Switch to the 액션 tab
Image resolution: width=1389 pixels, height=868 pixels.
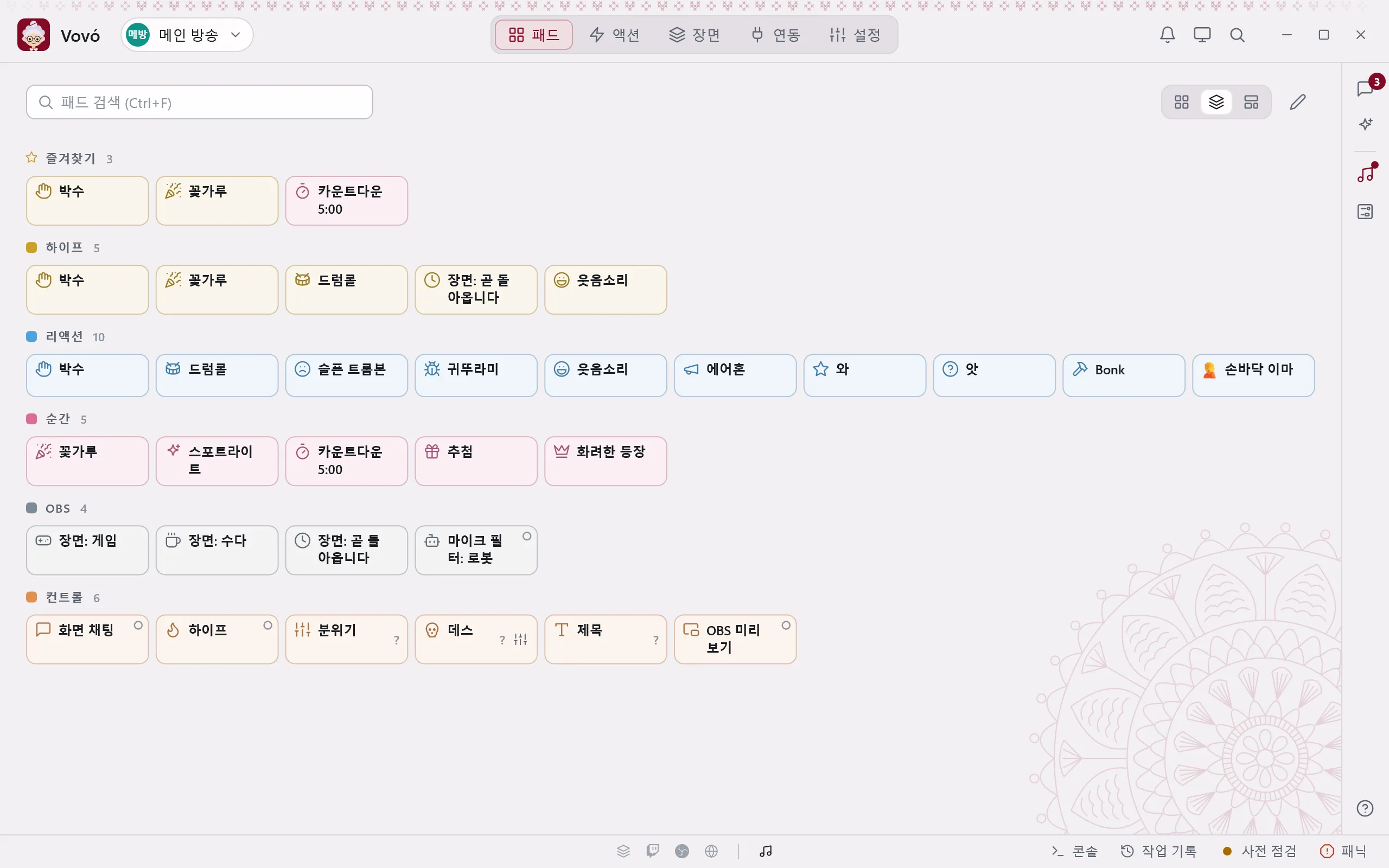click(614, 35)
